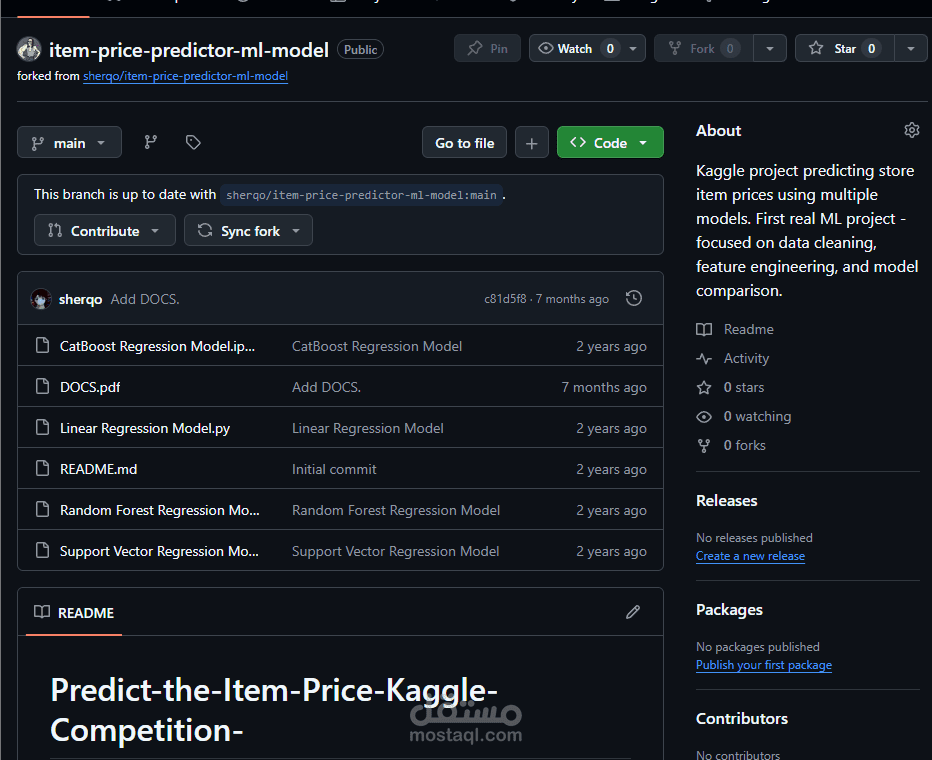Follow the Create a new release link
Image resolution: width=932 pixels, height=760 pixels.
(x=750, y=556)
